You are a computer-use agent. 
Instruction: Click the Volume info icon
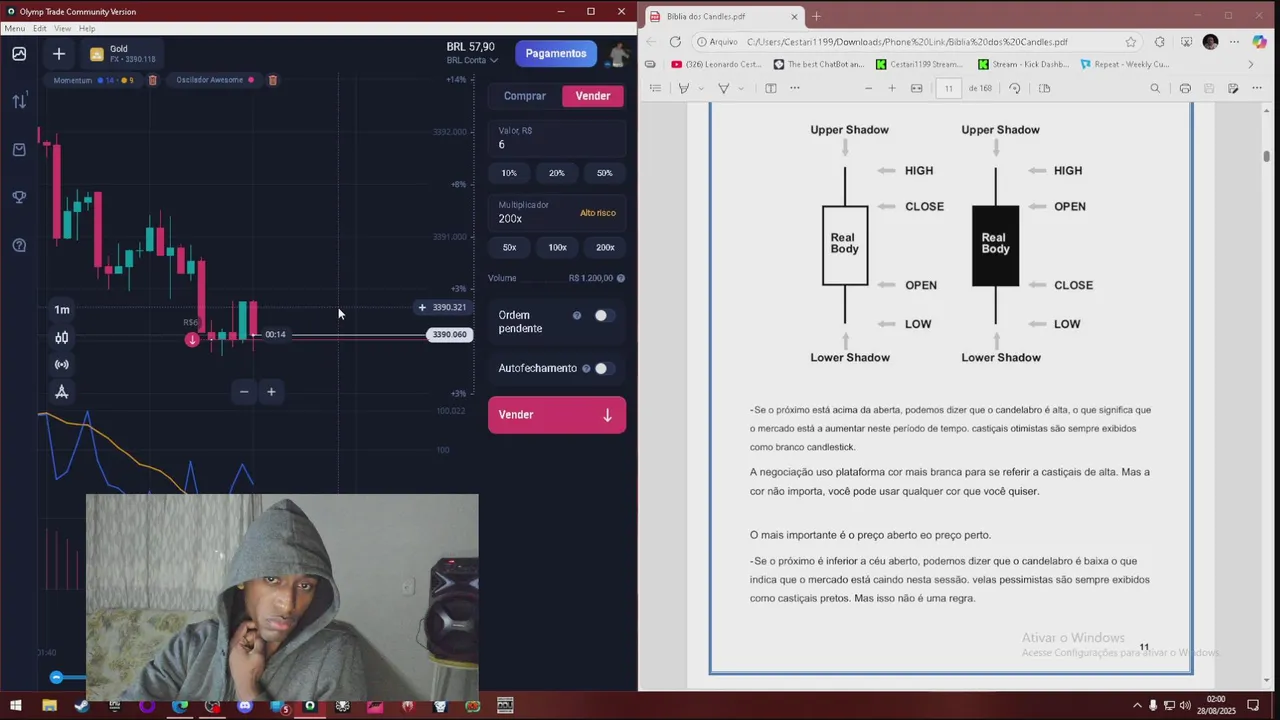tap(621, 278)
